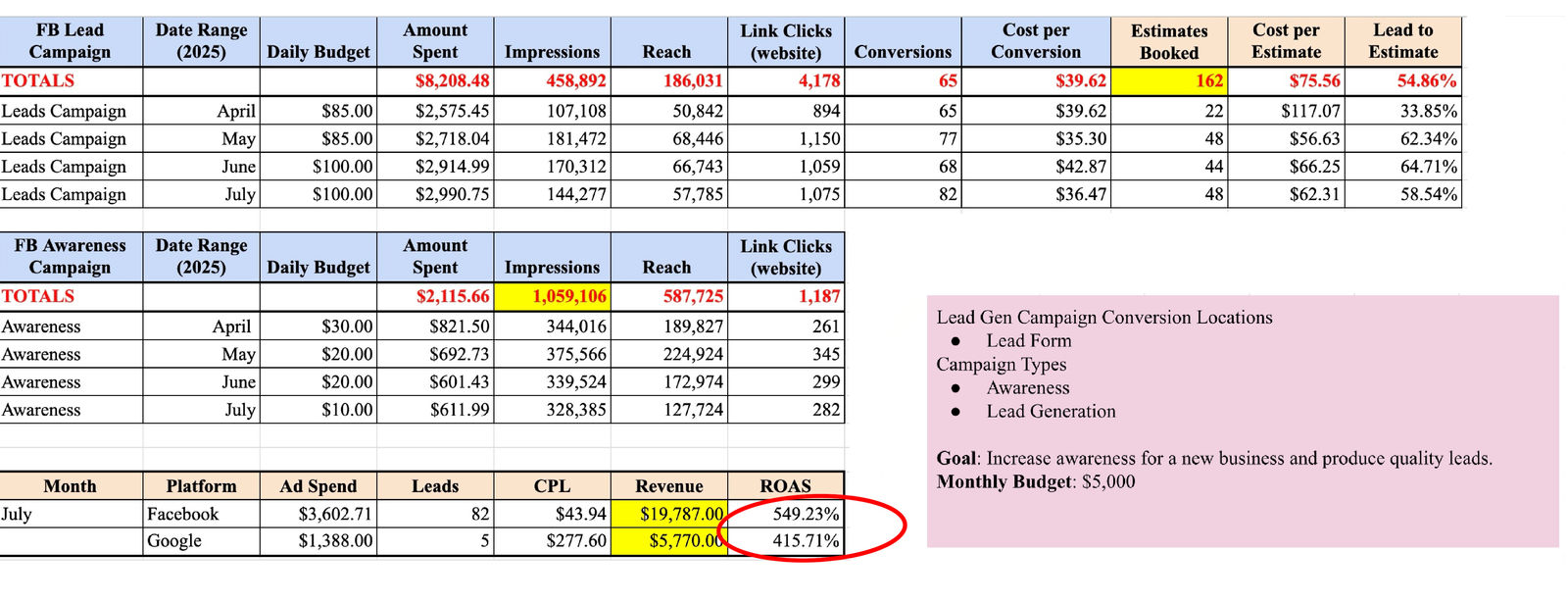The width and height of the screenshot is (1568, 602).
Task: Click the Estimates Booked header cell
Action: coord(1168,41)
